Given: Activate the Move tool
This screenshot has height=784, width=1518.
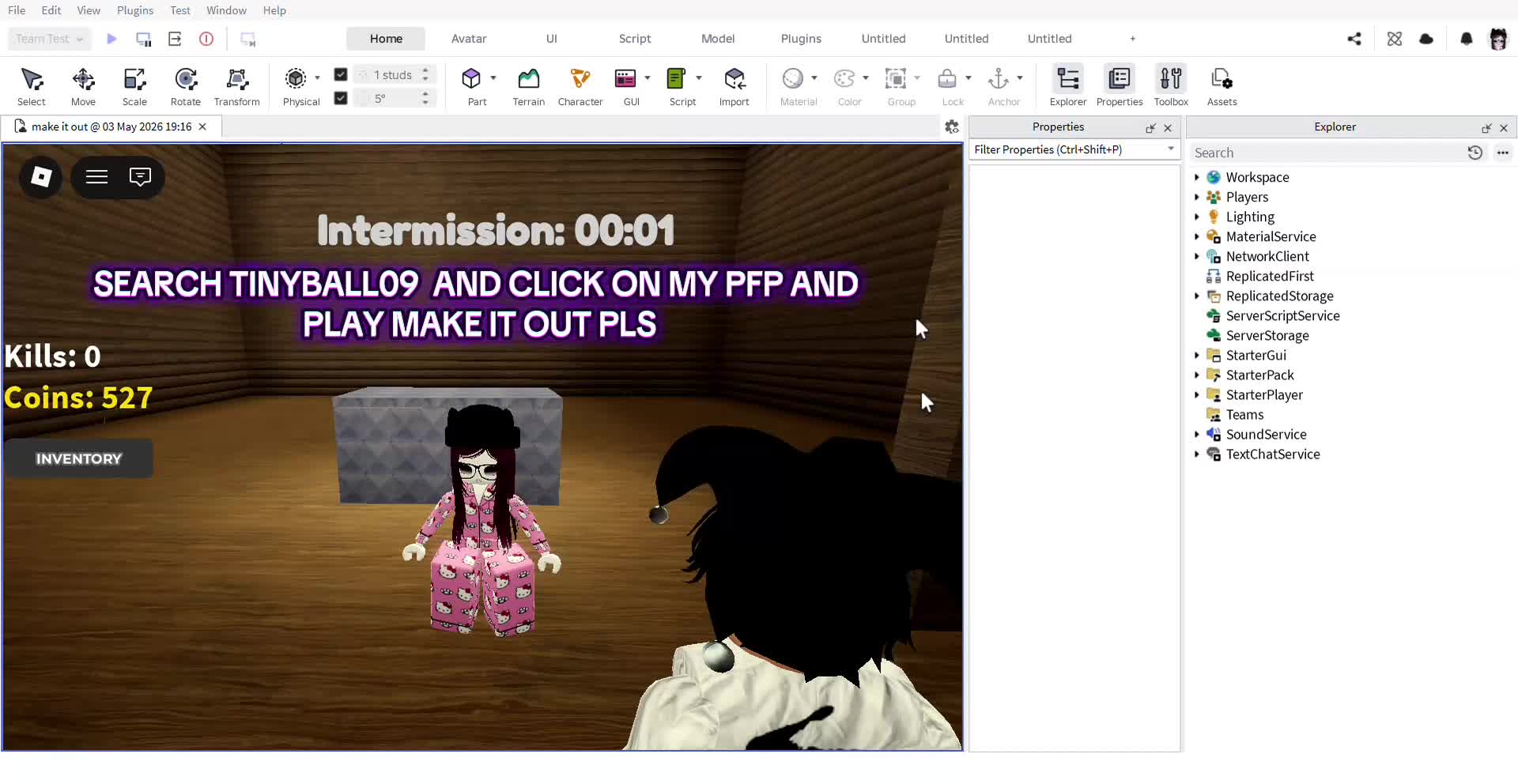Looking at the screenshot, I should [83, 86].
